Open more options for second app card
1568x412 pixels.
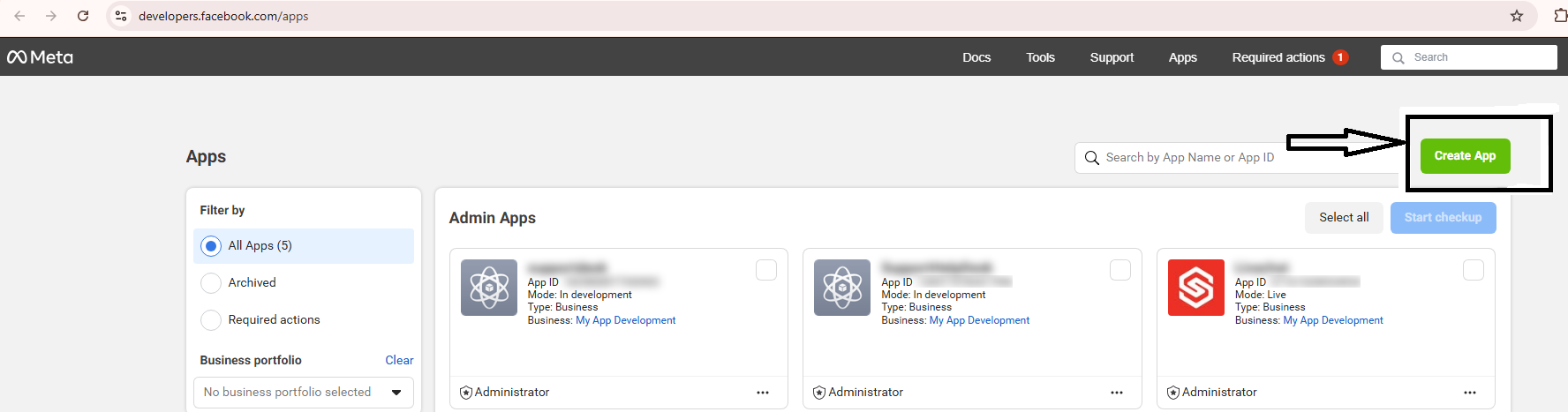pos(1117,393)
